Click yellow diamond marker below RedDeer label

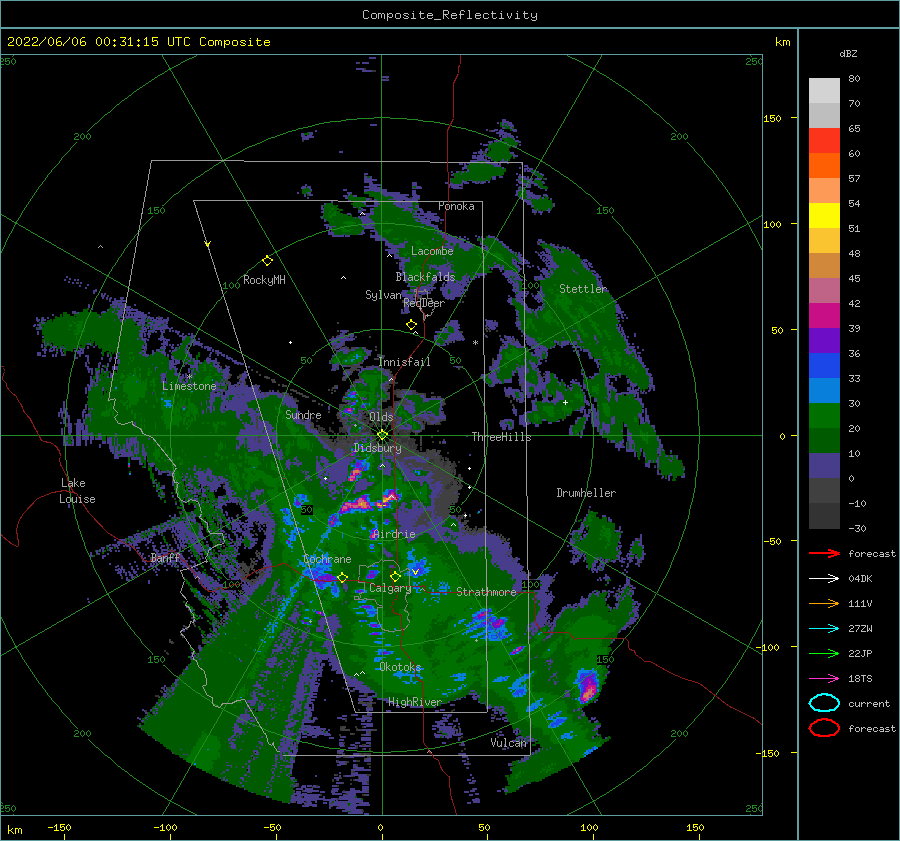411,325
